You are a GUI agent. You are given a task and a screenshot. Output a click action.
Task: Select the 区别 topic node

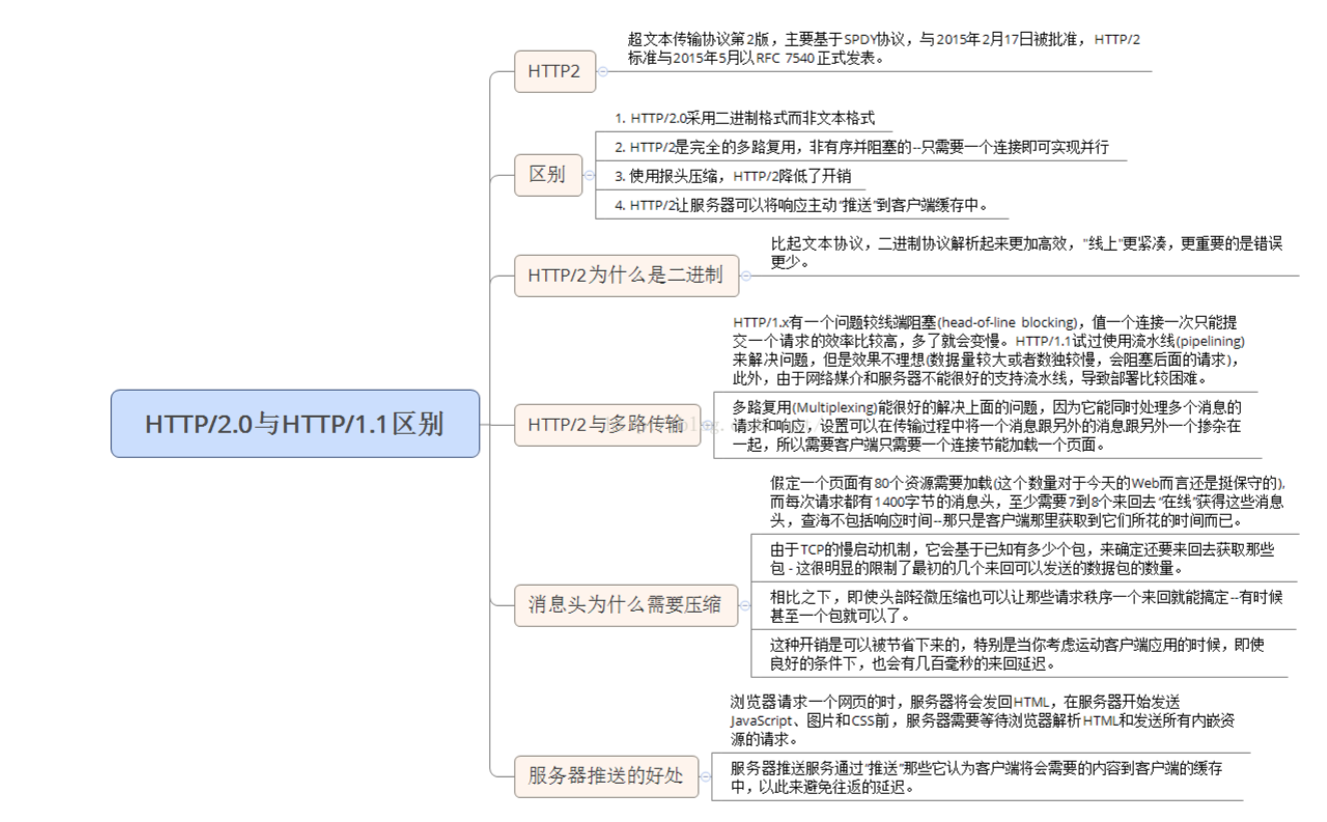pyautogui.click(x=548, y=174)
